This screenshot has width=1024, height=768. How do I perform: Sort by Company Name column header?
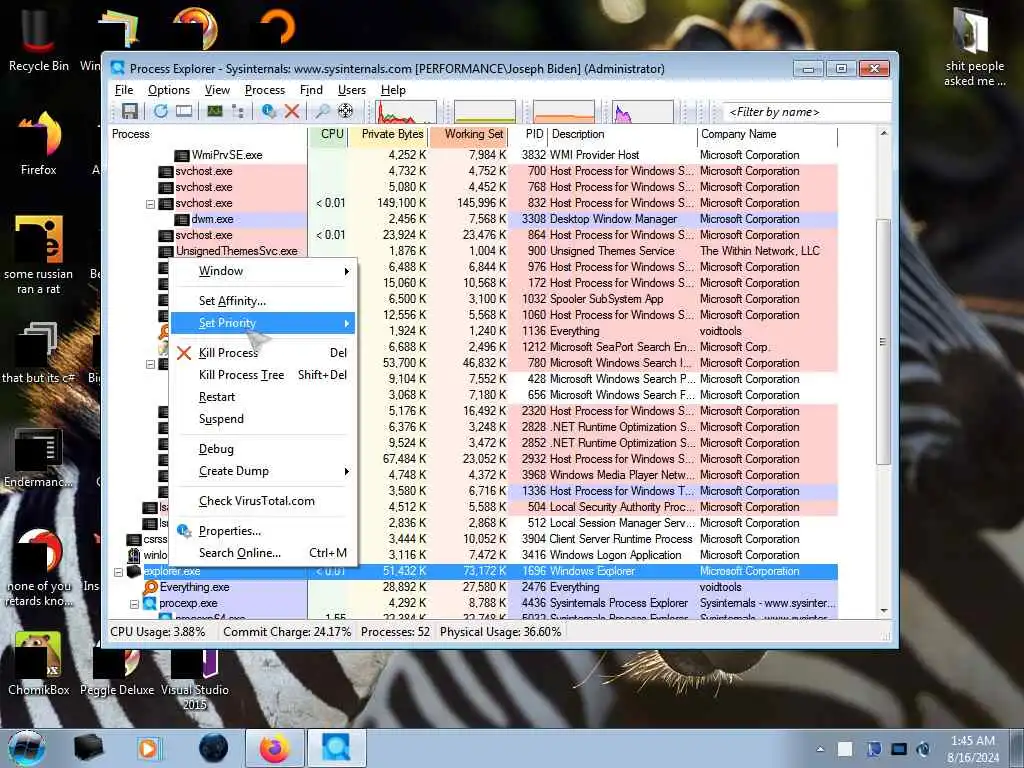[767, 135]
